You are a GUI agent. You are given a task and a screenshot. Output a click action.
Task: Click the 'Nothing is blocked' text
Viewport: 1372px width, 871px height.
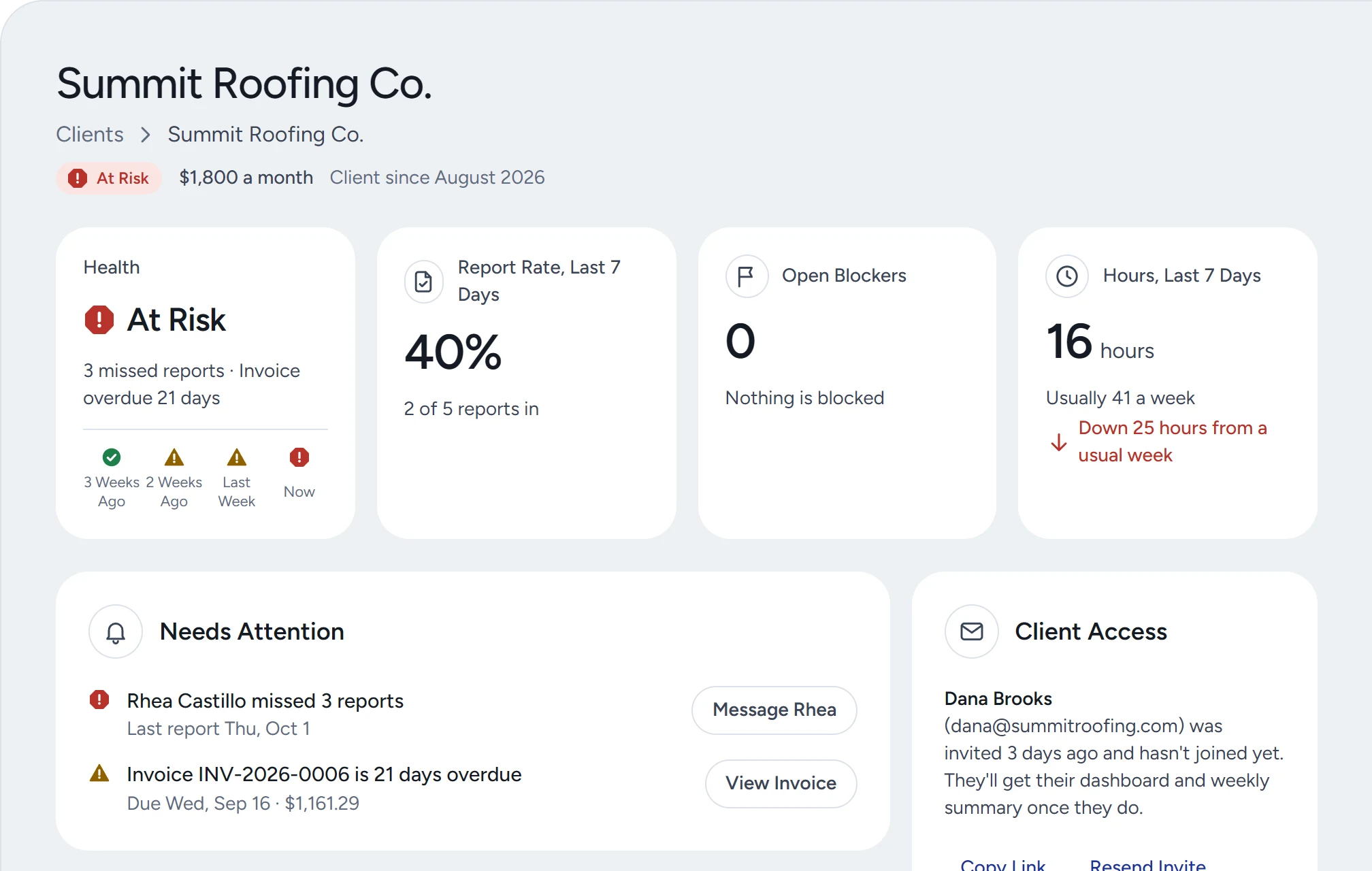pos(804,397)
